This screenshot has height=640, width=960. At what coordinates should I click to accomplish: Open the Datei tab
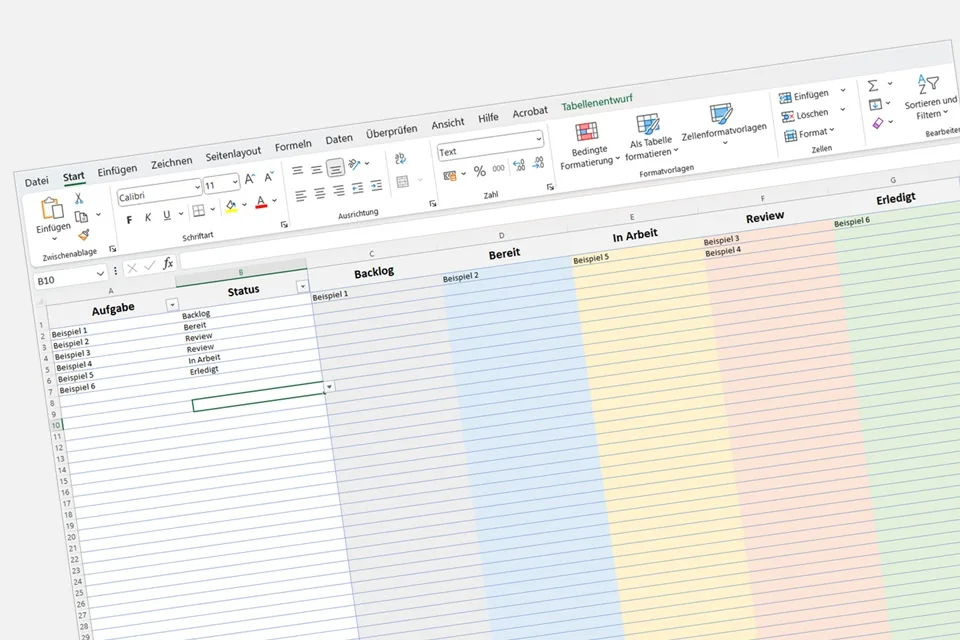(36, 182)
